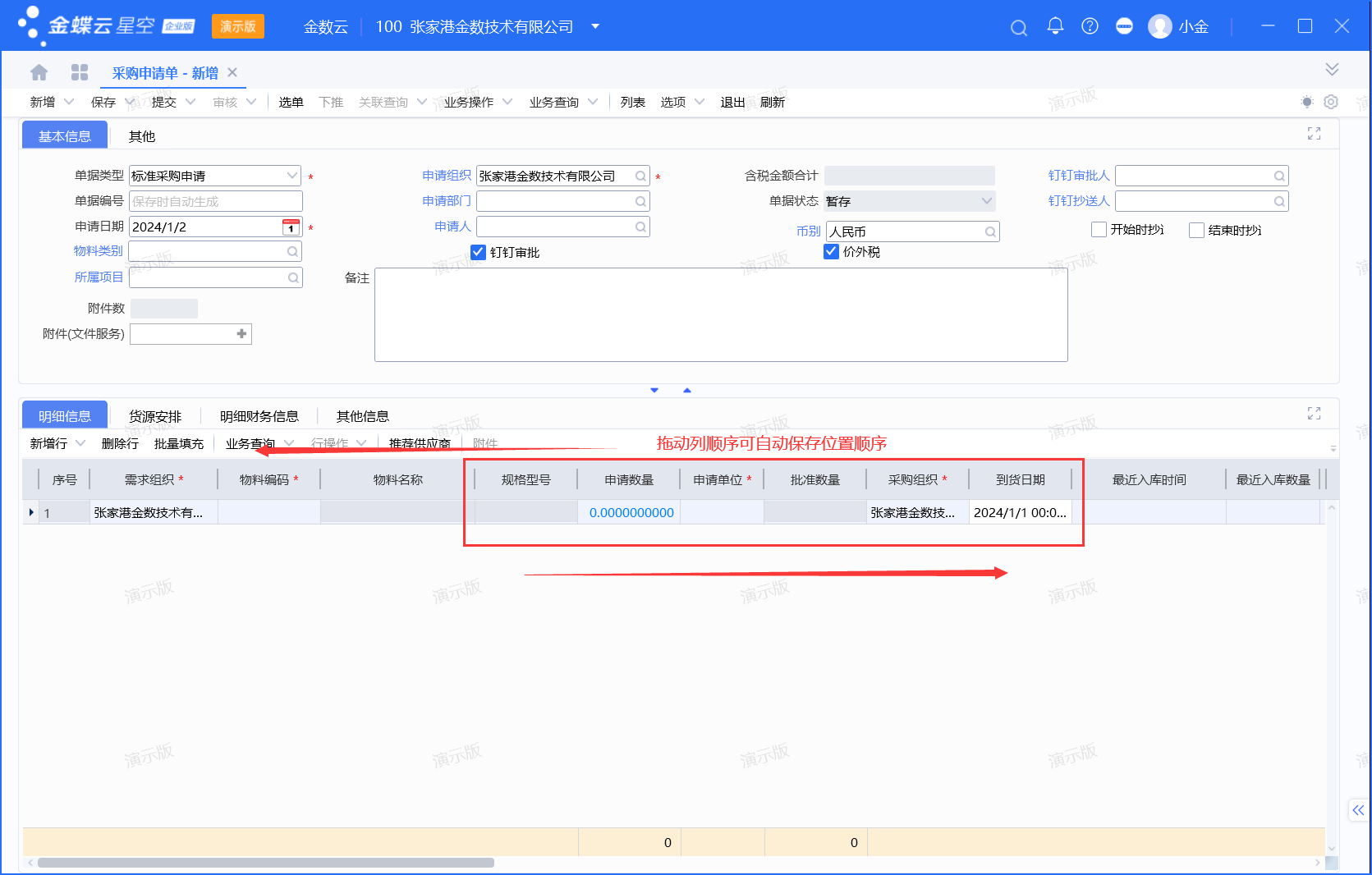Search lookup for 申请部门 field
This screenshot has width=1372, height=875.
[x=640, y=202]
